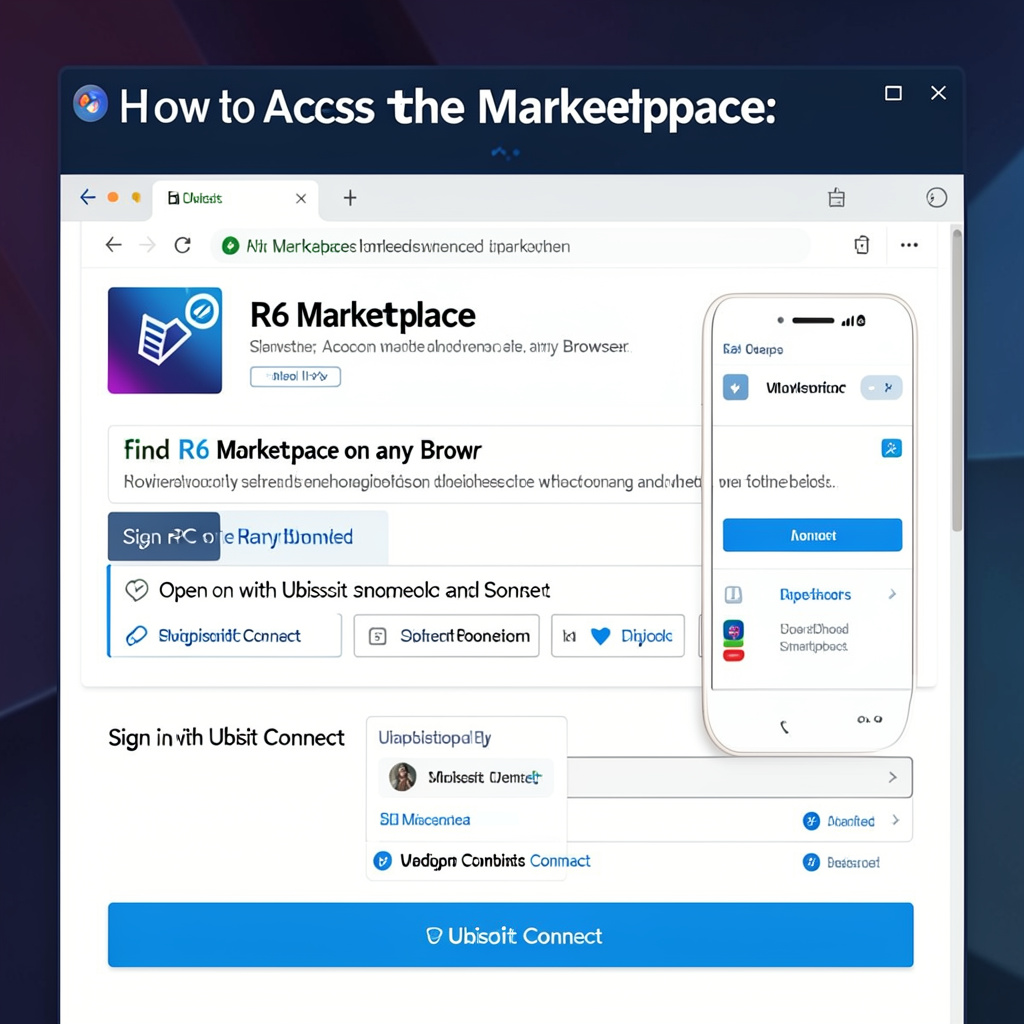1024x1024 pixels.
Task: Click the large blue Ubisoft Connect button
Action: coord(510,935)
